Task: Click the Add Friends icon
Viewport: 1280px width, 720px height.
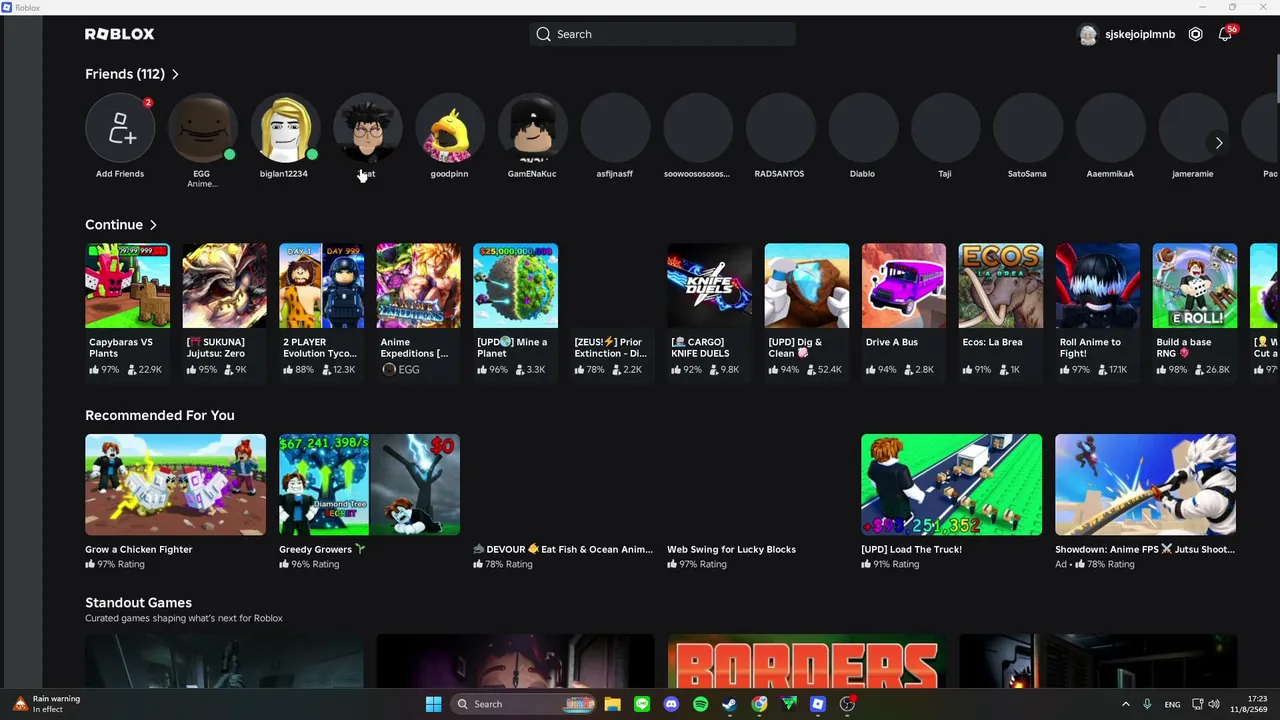Action: click(x=120, y=129)
